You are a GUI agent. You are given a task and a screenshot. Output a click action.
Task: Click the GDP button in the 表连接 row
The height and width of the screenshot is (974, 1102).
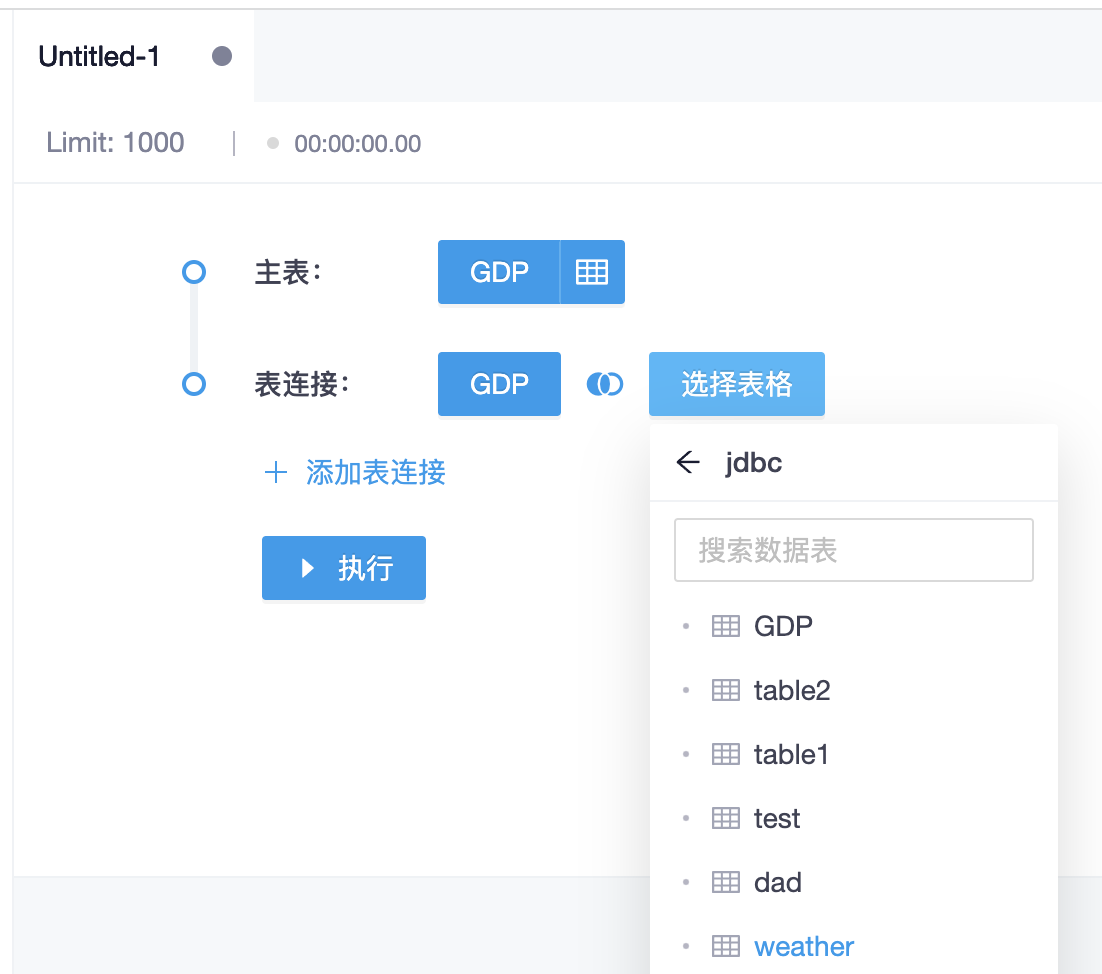coord(498,384)
